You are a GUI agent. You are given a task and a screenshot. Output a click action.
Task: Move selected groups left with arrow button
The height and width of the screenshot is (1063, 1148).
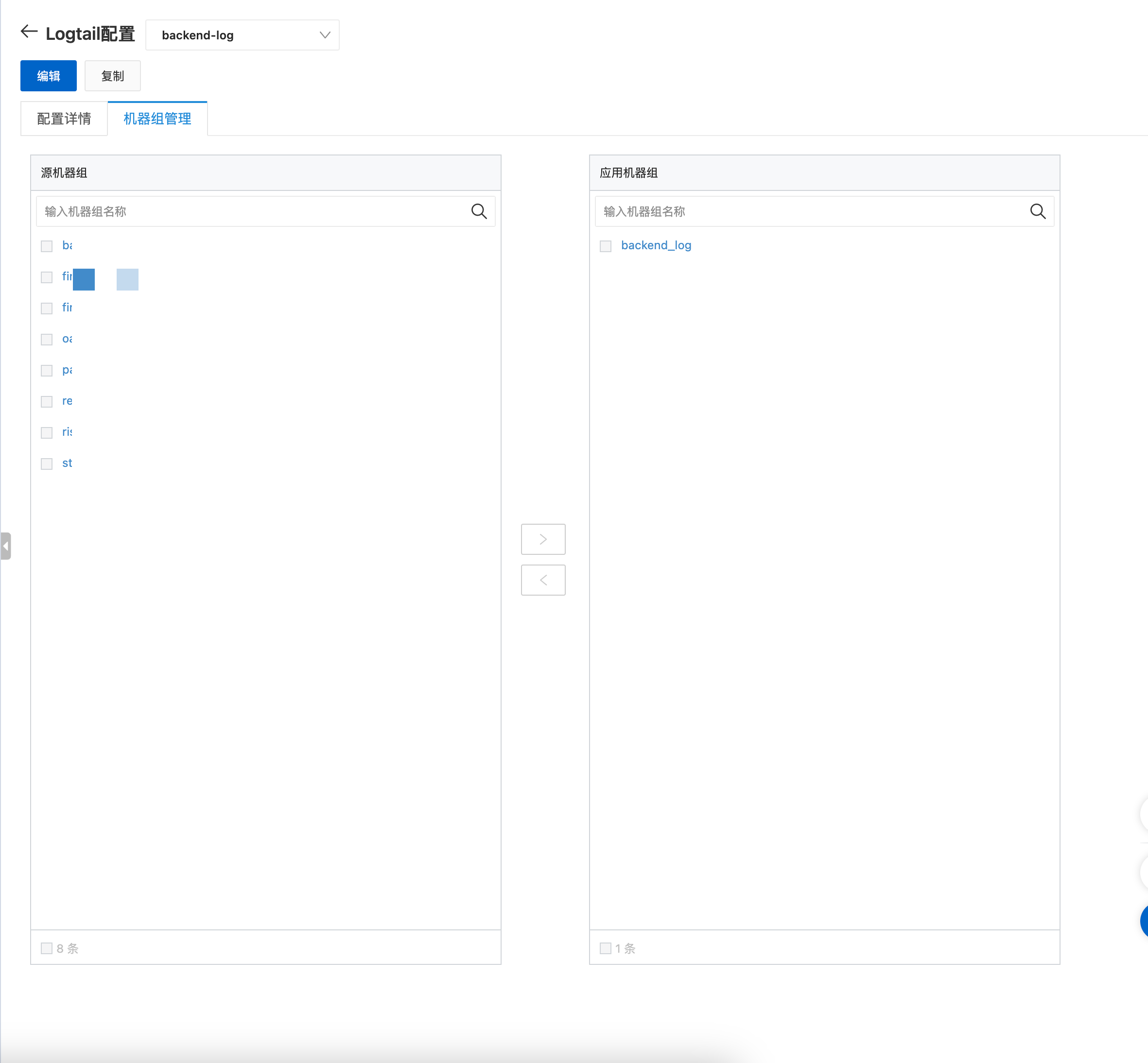(x=543, y=580)
